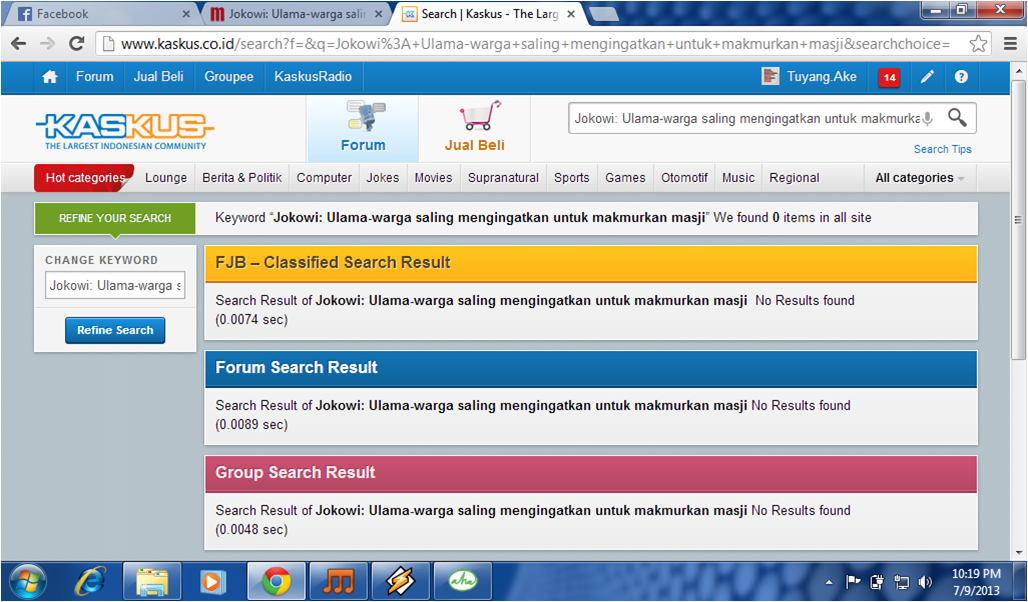Open Chrome menu hamburger icon

[1010, 44]
